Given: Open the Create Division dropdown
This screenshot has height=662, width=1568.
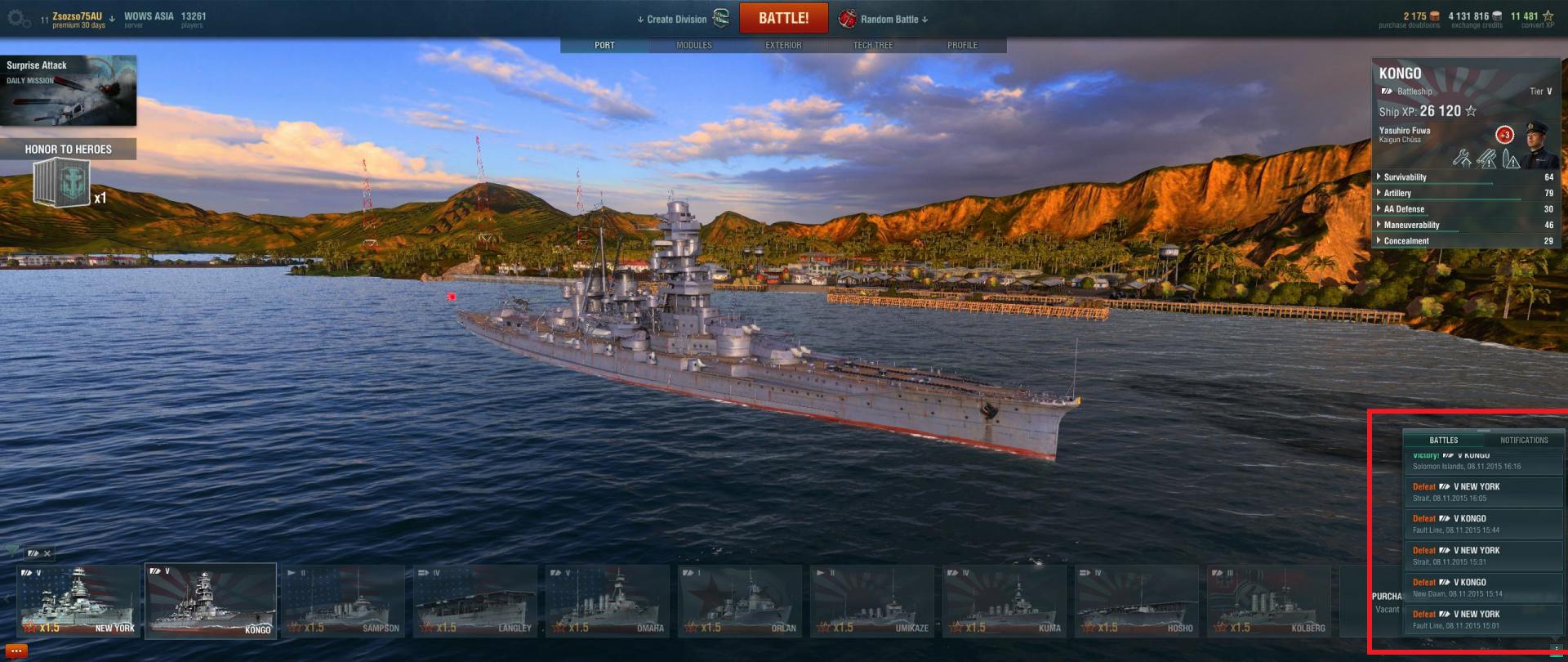Looking at the screenshot, I should click(640, 20).
